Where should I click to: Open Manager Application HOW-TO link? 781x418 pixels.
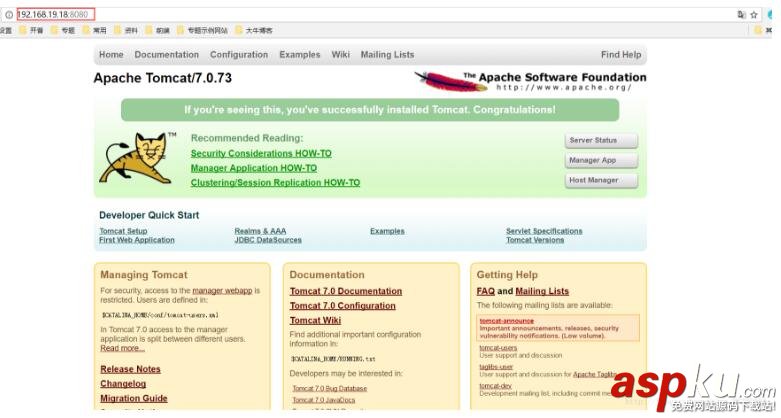(254, 168)
